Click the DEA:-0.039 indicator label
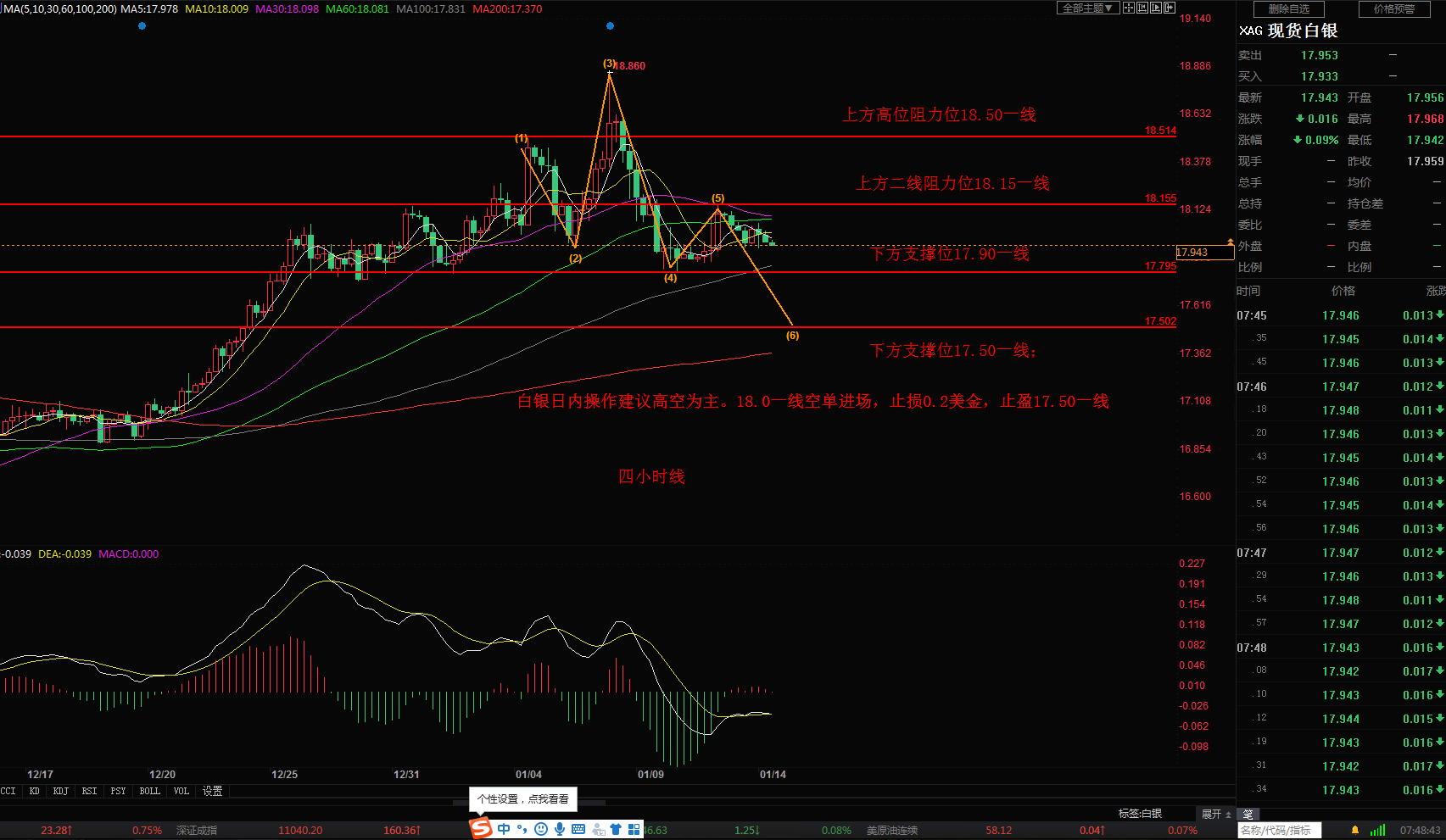Viewport: 1446px width, 840px height. (64, 554)
